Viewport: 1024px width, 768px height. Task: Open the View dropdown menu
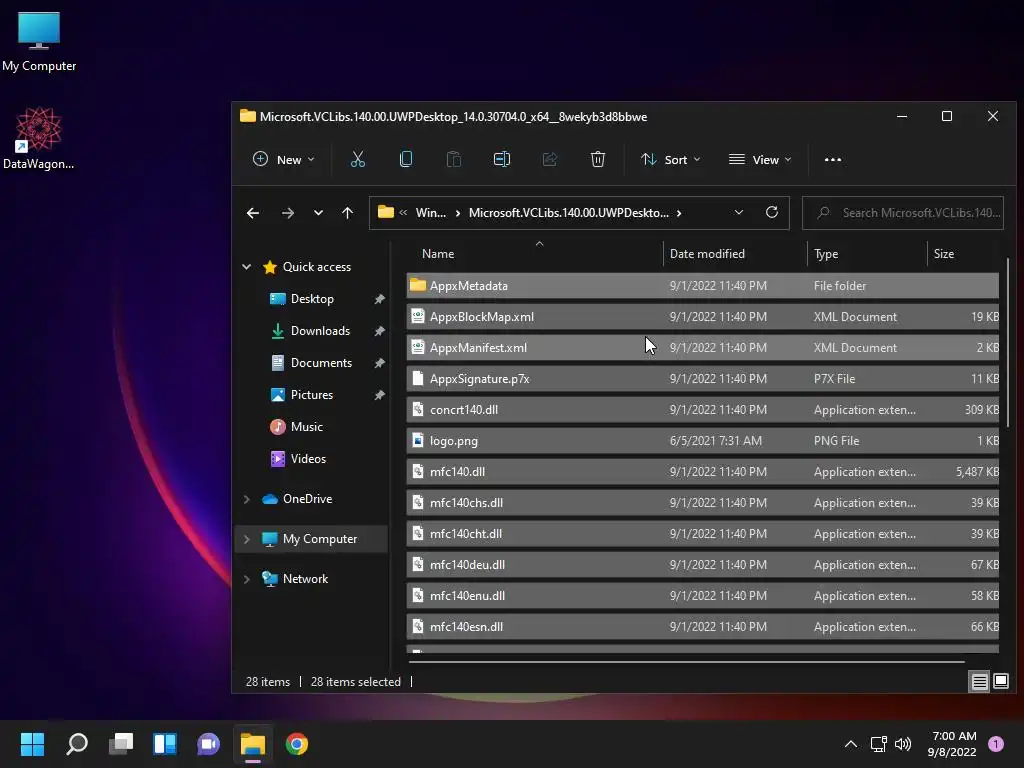[x=760, y=159]
